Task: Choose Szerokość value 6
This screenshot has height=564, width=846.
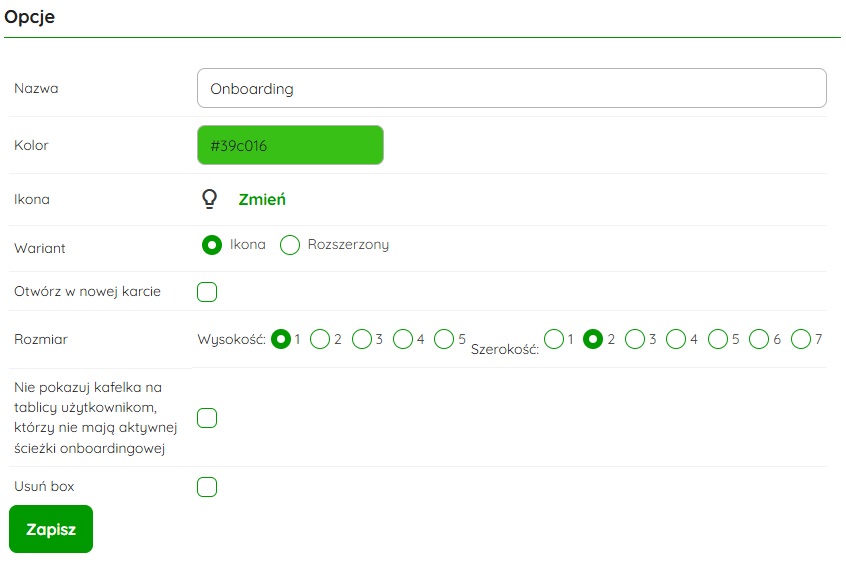Action: pos(759,339)
